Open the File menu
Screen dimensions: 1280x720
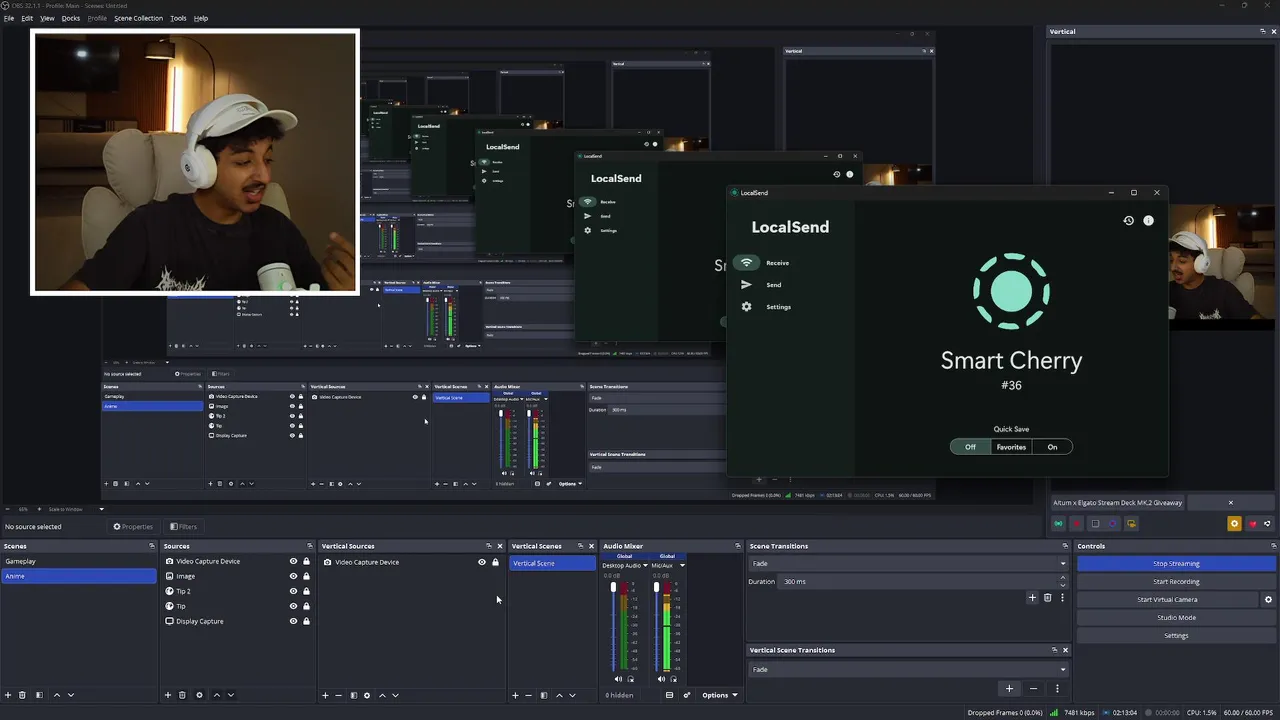tap(9, 18)
